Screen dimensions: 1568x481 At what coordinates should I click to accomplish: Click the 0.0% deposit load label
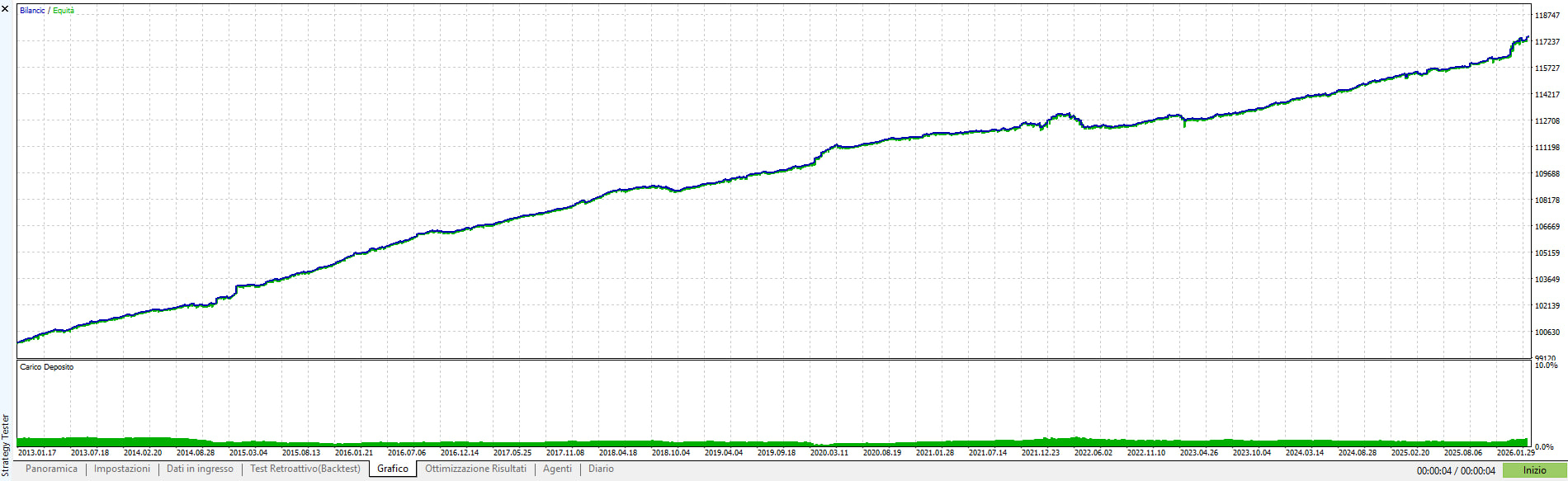tap(1544, 446)
